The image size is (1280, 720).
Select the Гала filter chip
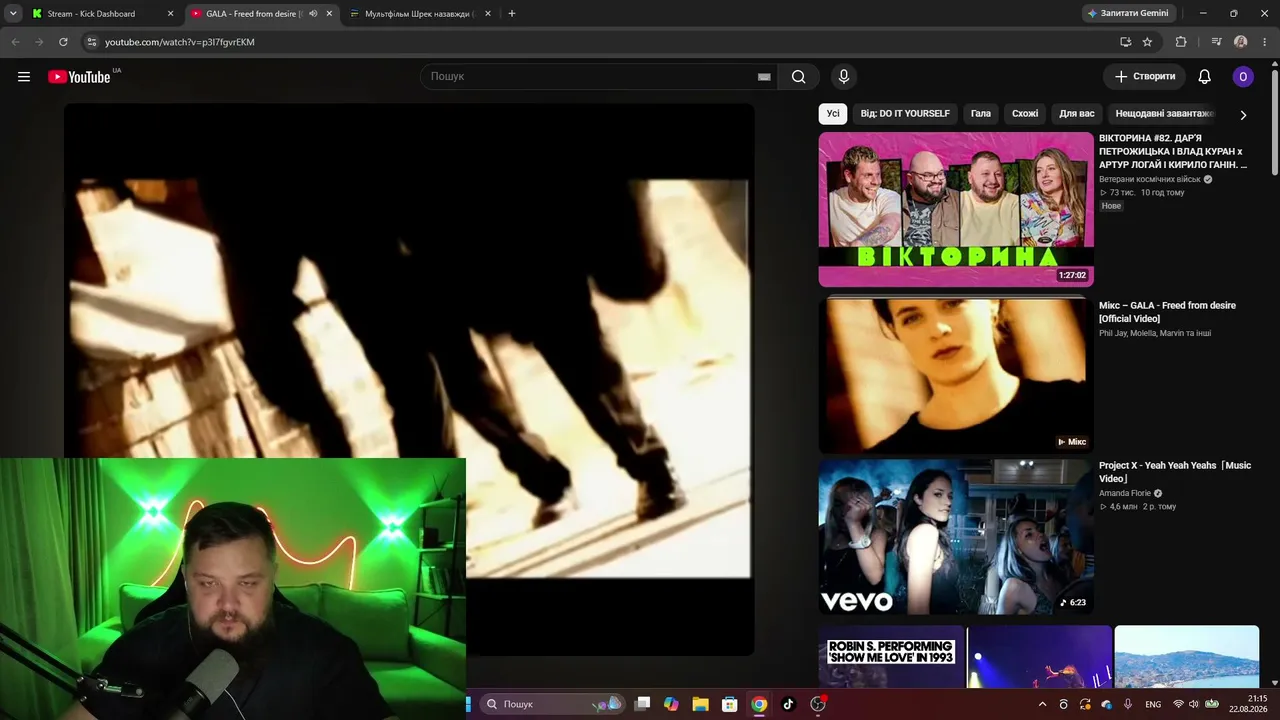coord(981,114)
